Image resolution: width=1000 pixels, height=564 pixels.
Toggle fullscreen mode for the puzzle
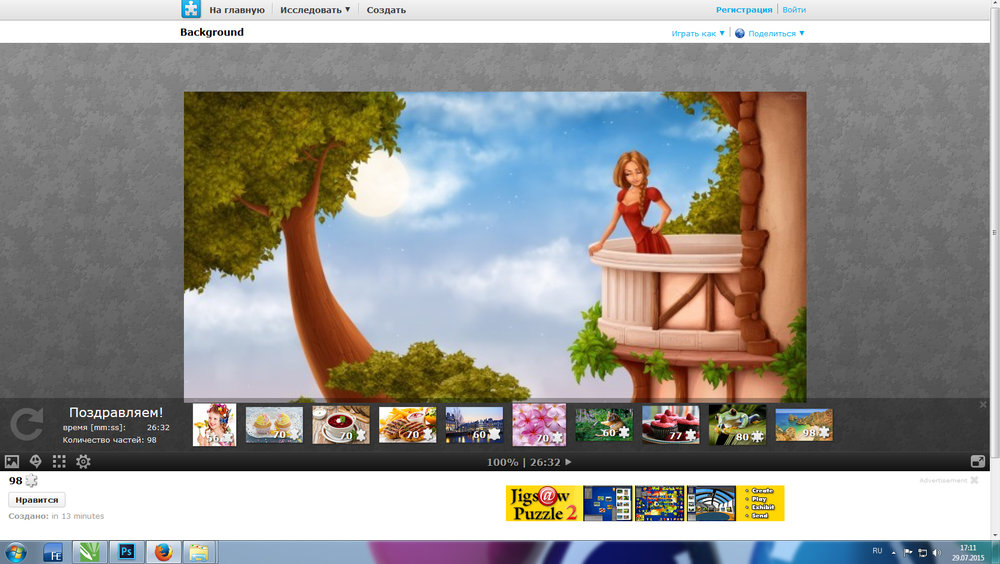tap(978, 461)
